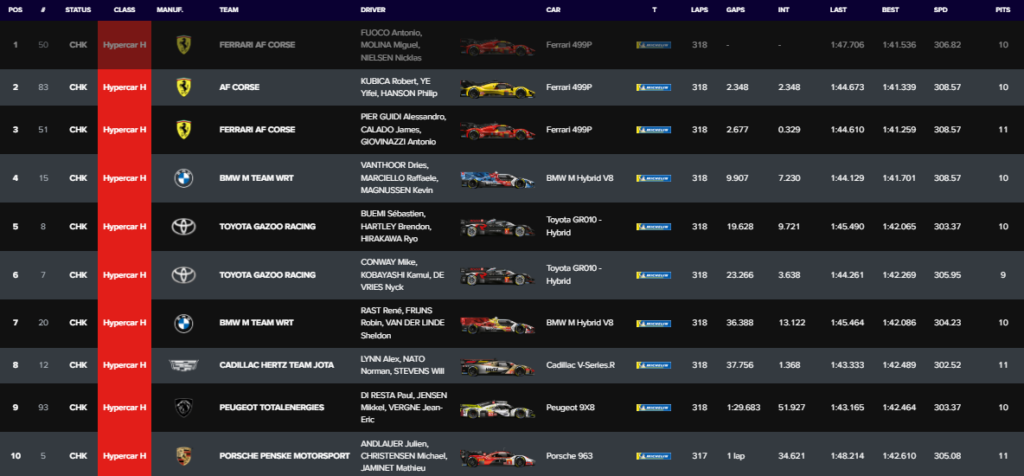Click the last lap time 1:43.333
Image resolution: width=1024 pixels, height=476 pixels.
[847, 365]
